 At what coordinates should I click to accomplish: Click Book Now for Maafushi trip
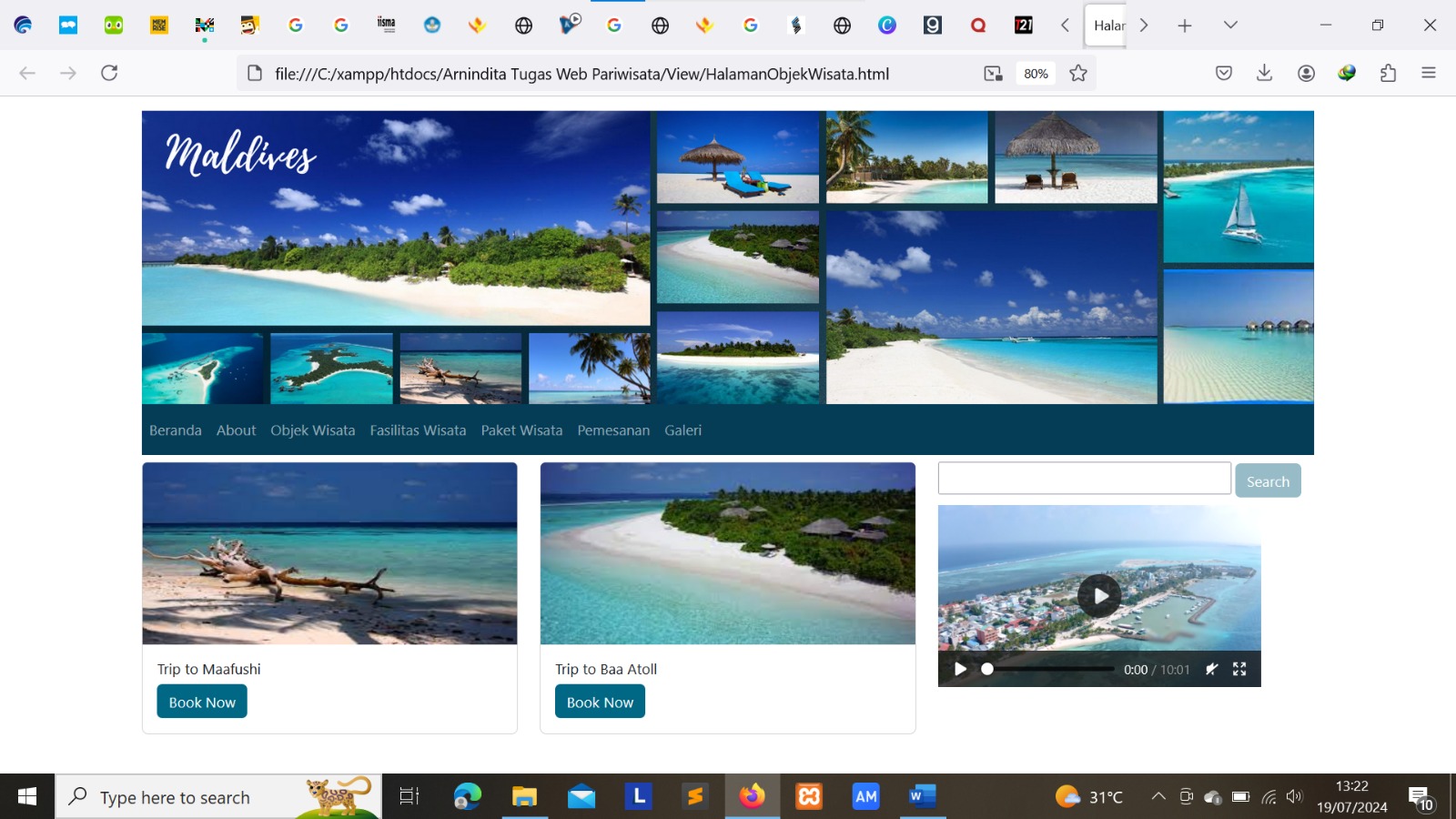[x=202, y=702]
